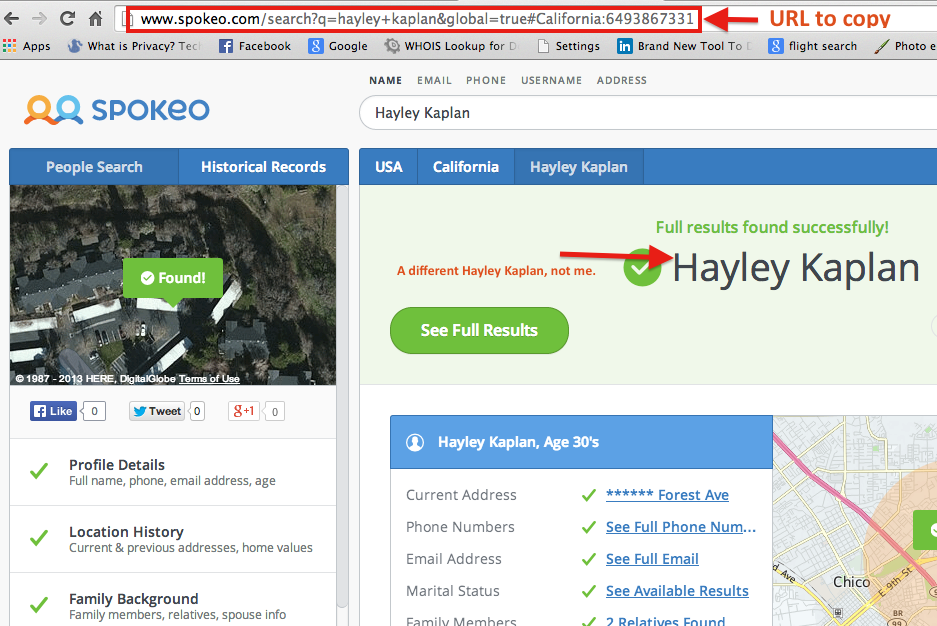Open the Photo editor bookmark
This screenshot has width=937, height=626.
click(905, 46)
